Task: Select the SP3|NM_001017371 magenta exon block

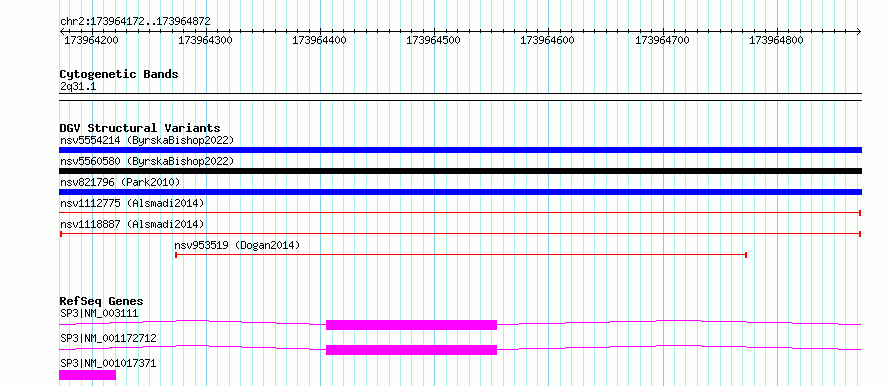Action: pyautogui.click(x=87, y=375)
